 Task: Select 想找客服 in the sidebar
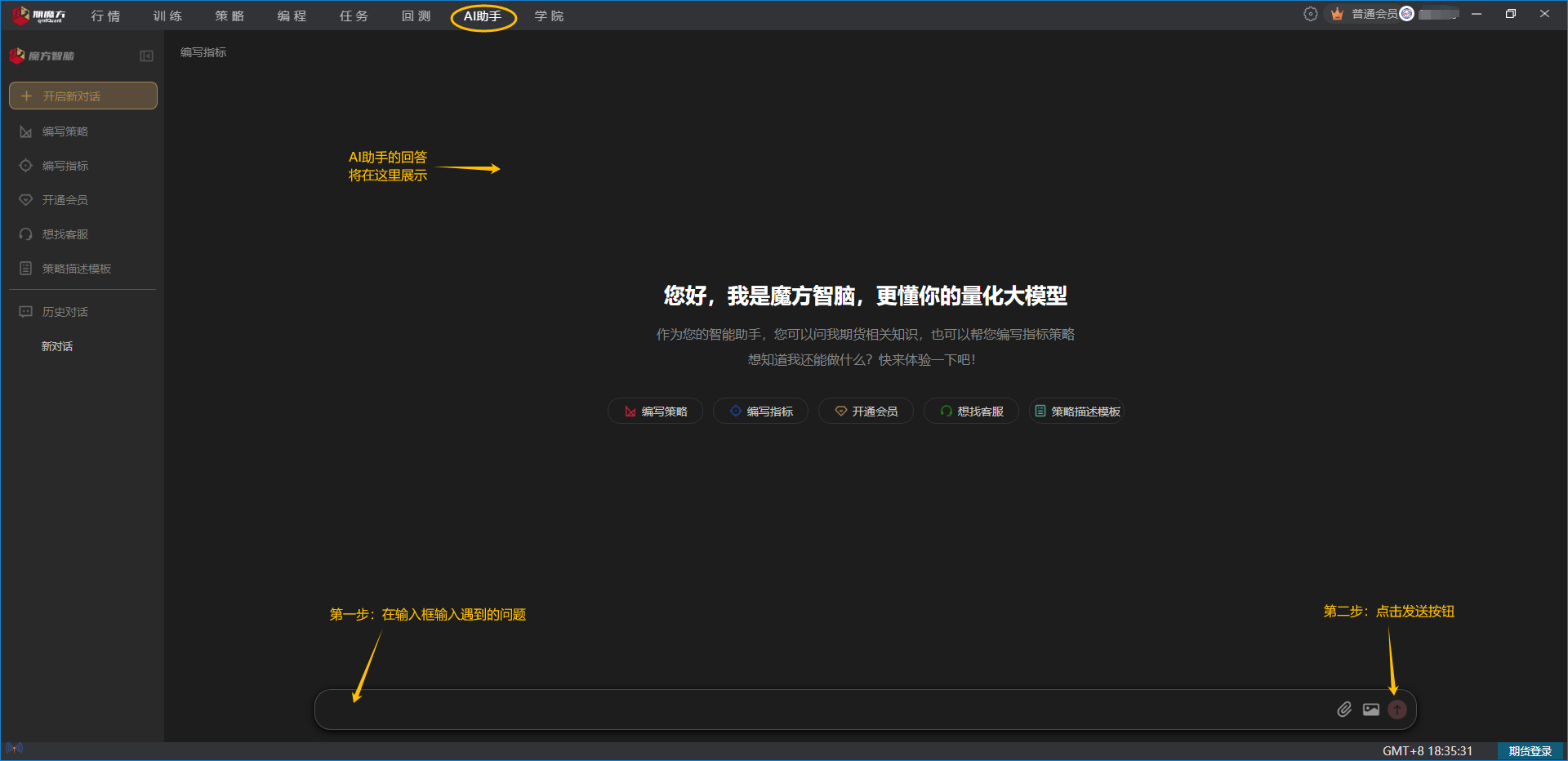(65, 234)
